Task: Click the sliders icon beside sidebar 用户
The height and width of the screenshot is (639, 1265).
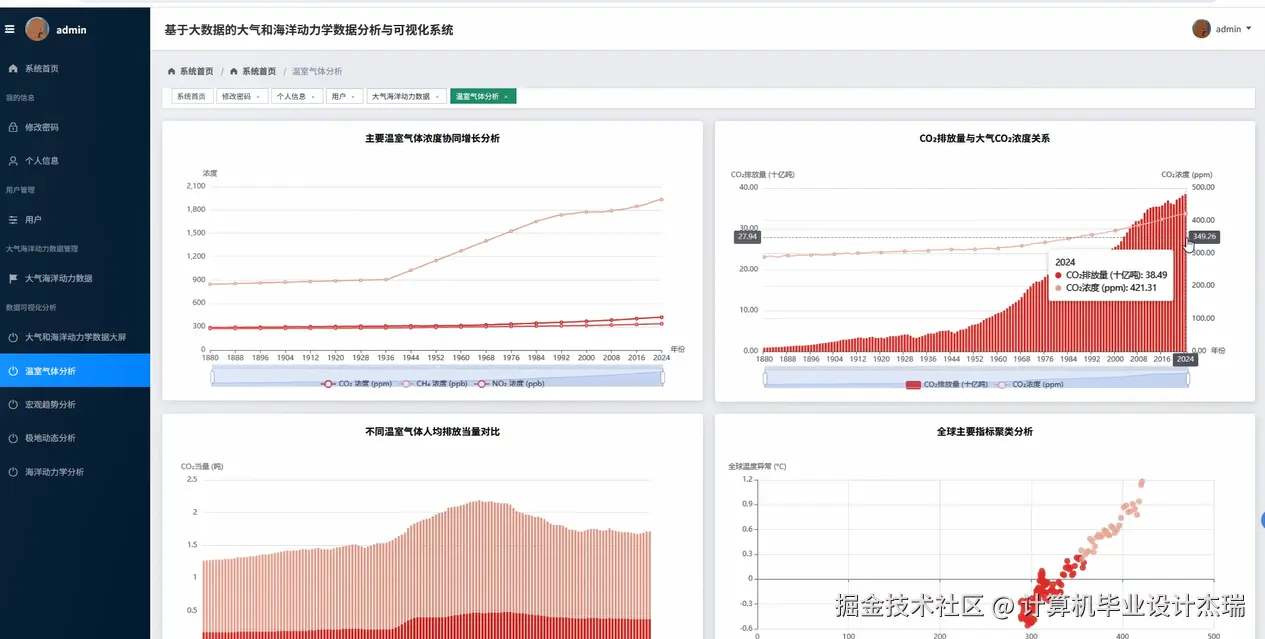Action: point(13,219)
